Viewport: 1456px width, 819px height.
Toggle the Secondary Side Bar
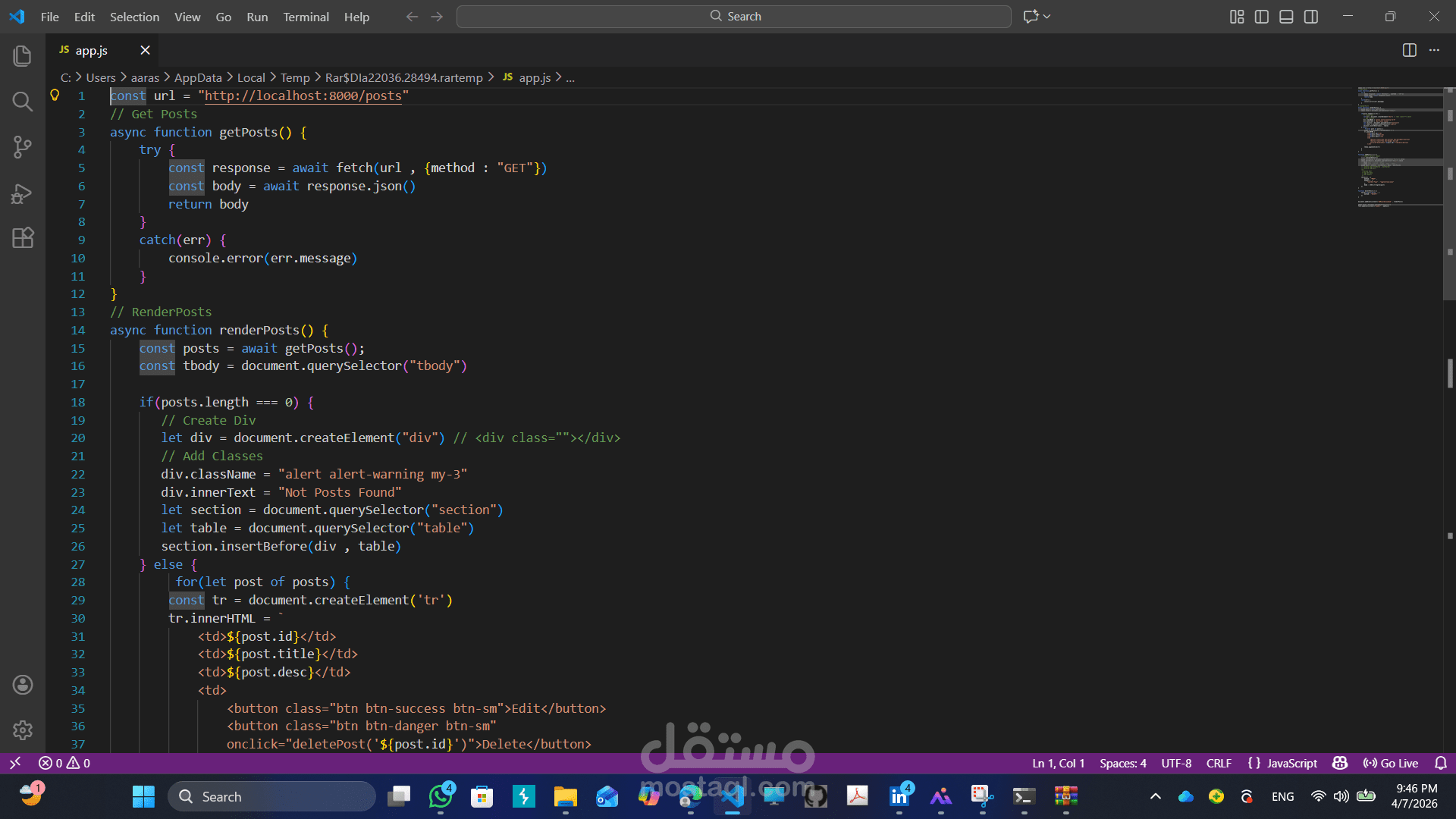1311,17
